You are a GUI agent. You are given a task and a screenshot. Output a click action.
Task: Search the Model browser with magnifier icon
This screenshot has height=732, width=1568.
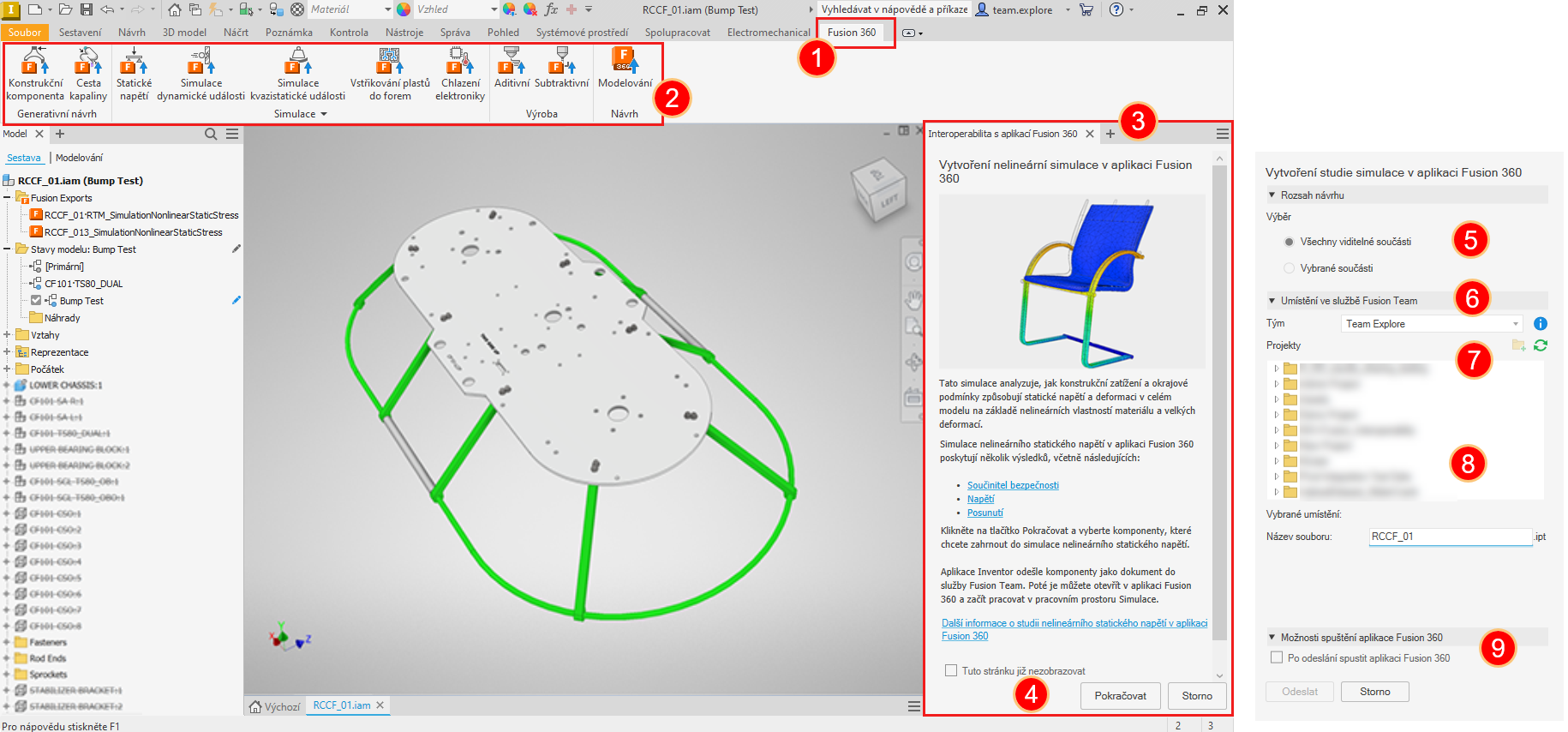coord(211,134)
